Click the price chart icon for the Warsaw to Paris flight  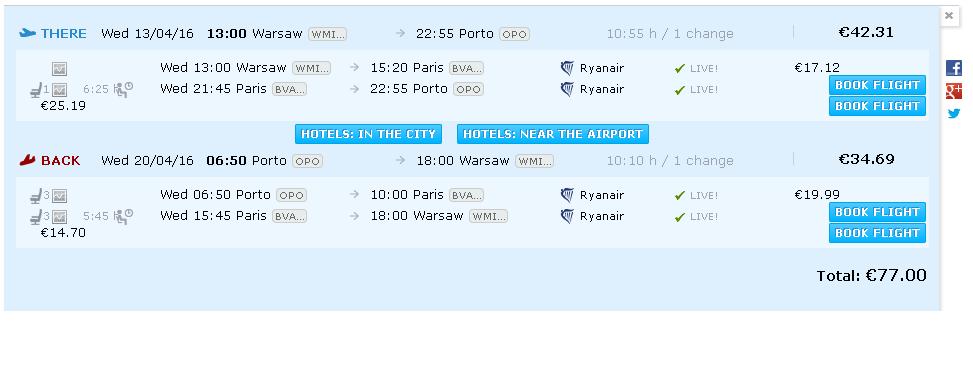(60, 69)
